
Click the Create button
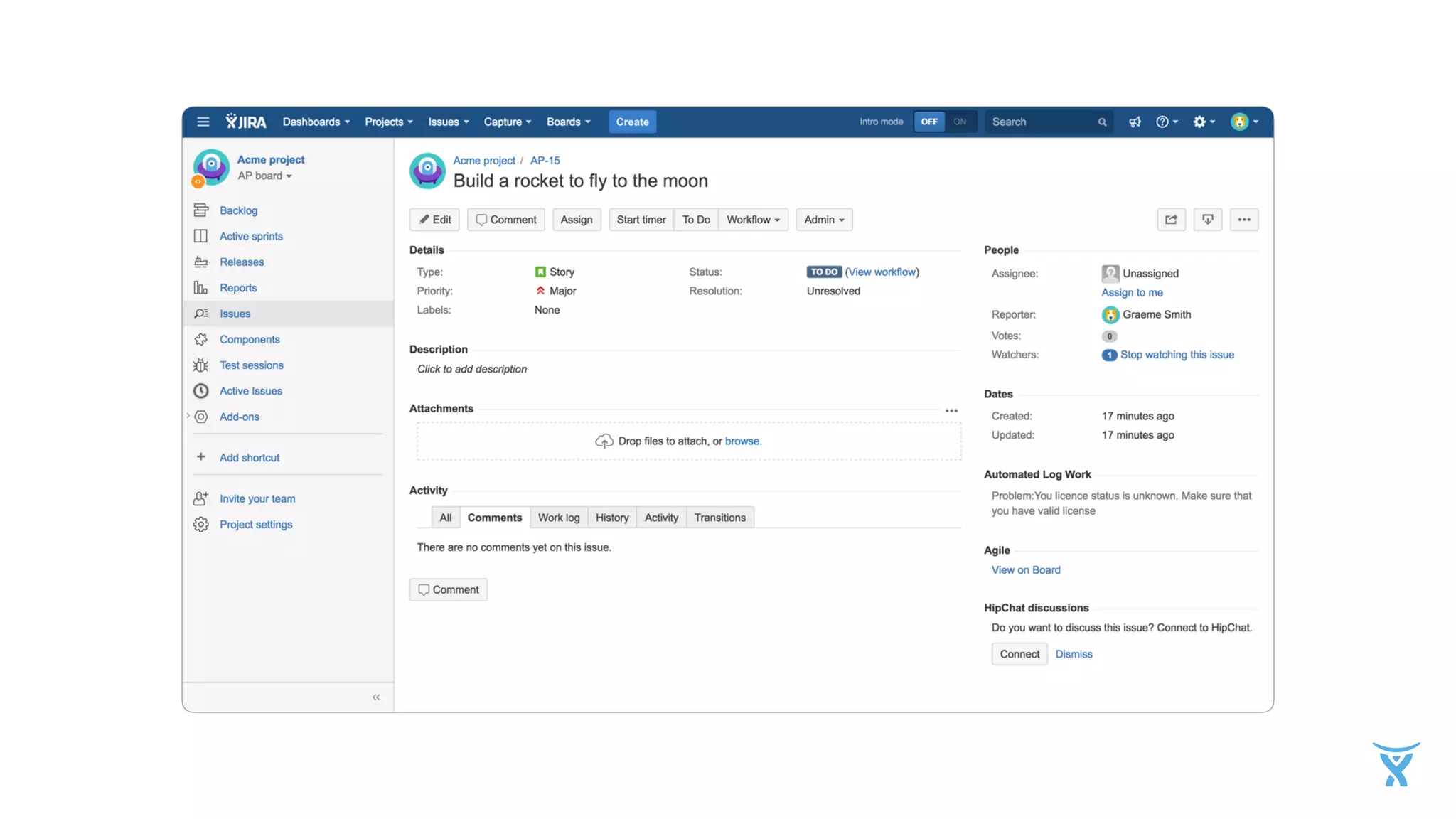632,122
